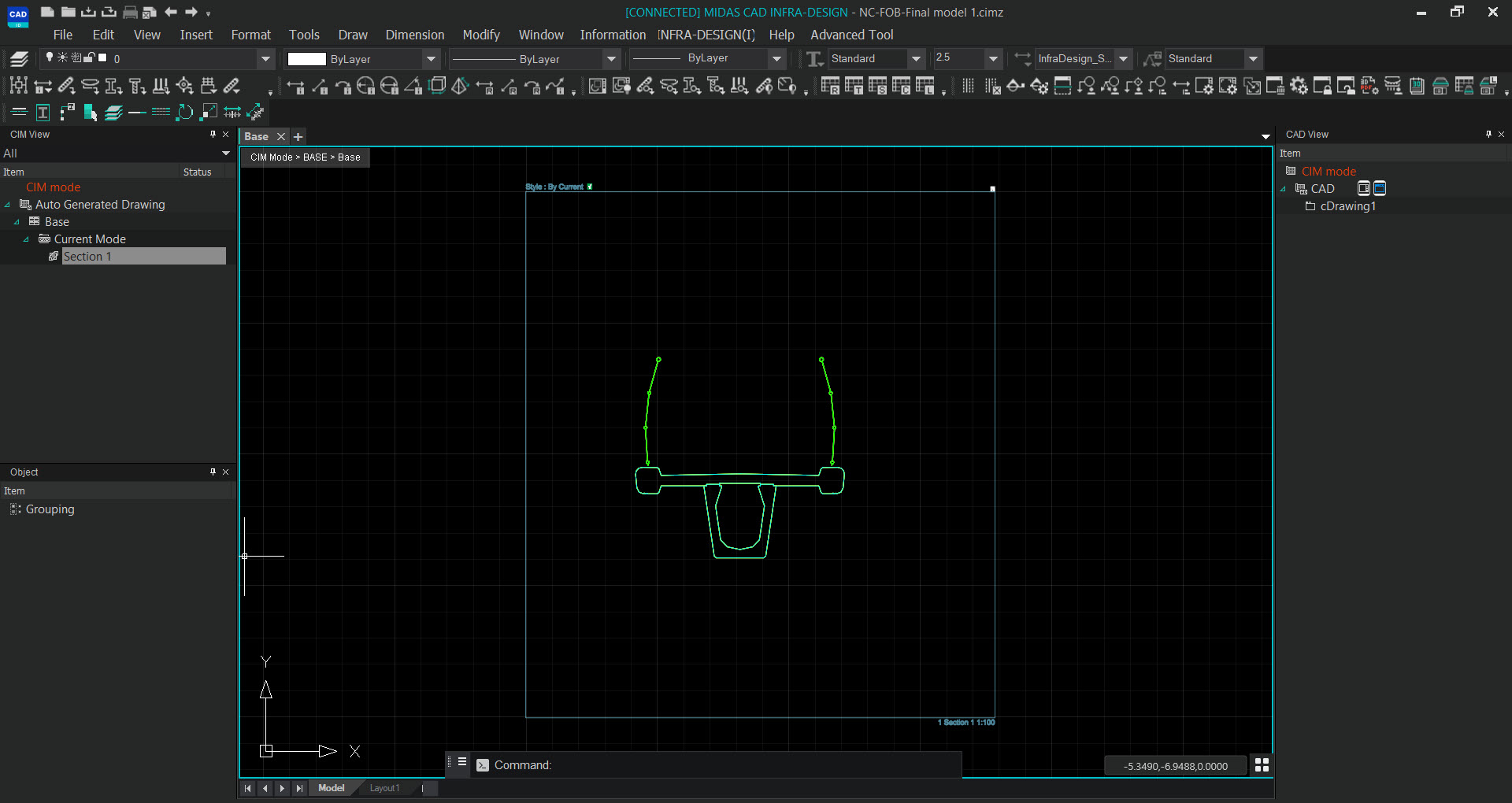
Task: Open the command line menu icon
Action: tap(462, 762)
